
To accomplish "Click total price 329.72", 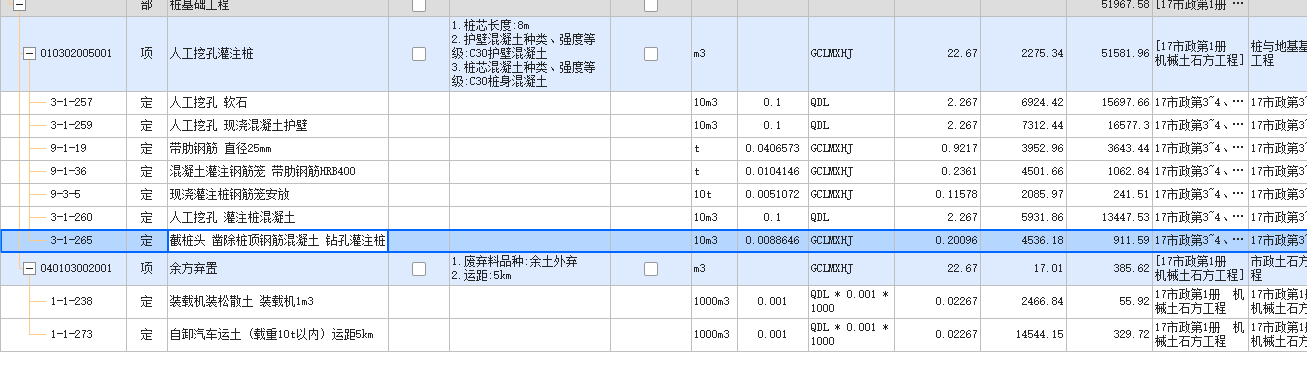I will (x=1132, y=334).
